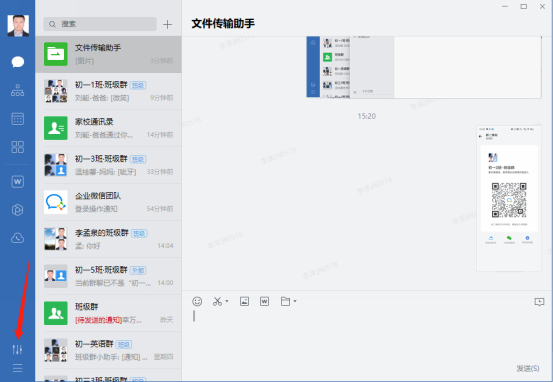This screenshot has height=382, width=553.
Task: Click the 搜索 search field
Action: [100, 24]
